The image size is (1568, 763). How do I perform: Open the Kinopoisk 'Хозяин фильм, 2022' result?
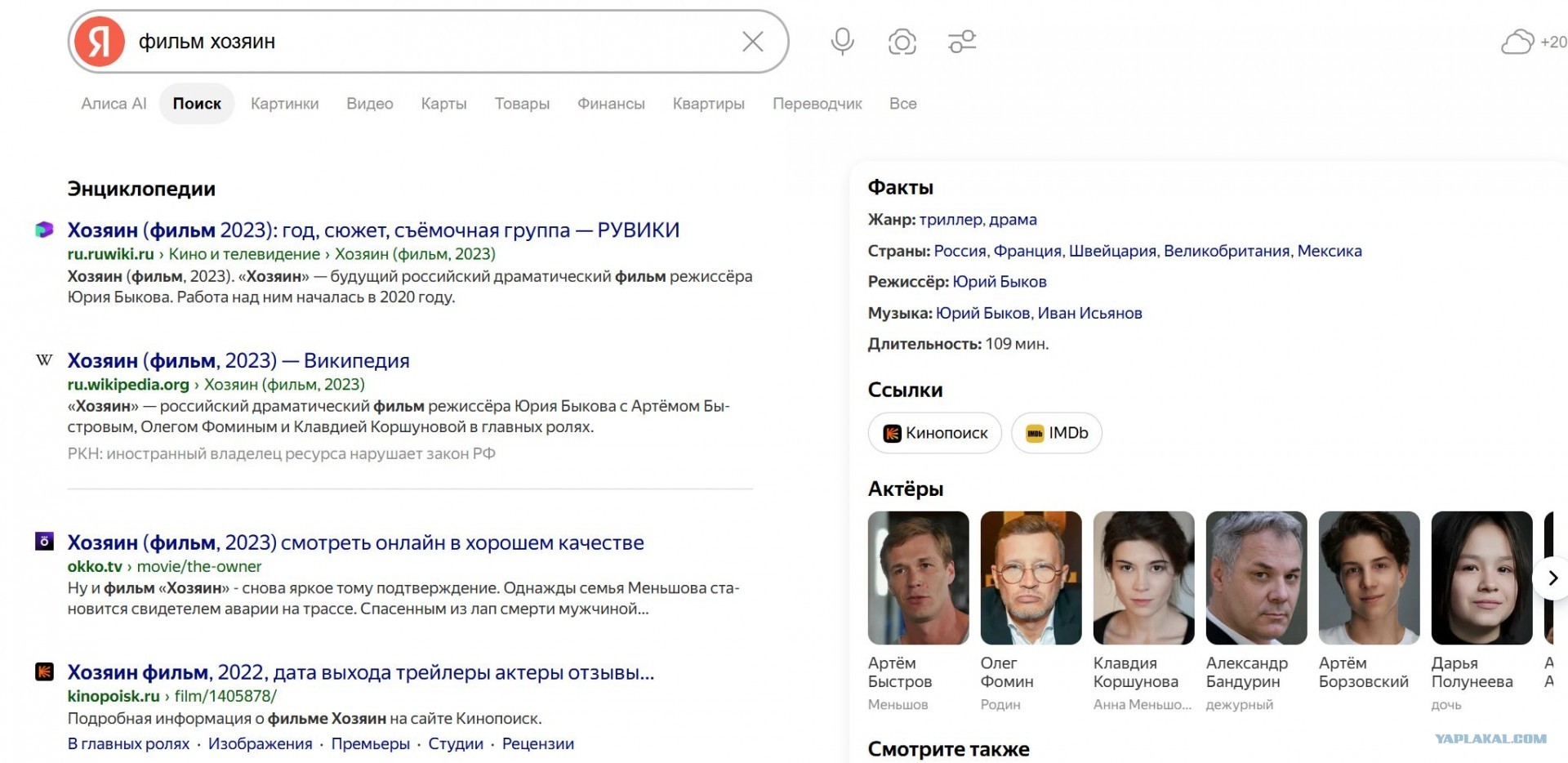click(361, 672)
